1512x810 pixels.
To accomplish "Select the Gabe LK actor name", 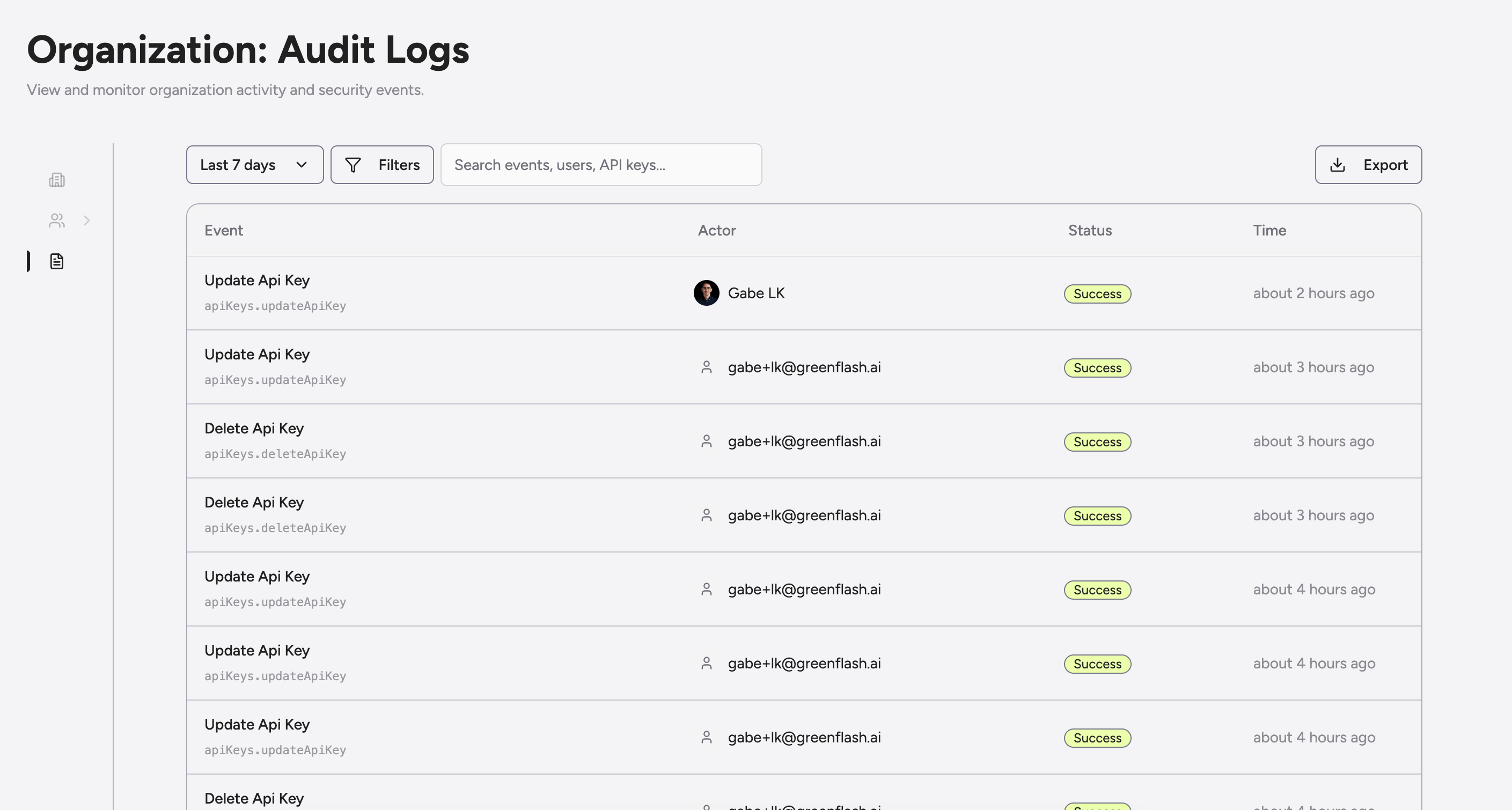I will point(756,293).
